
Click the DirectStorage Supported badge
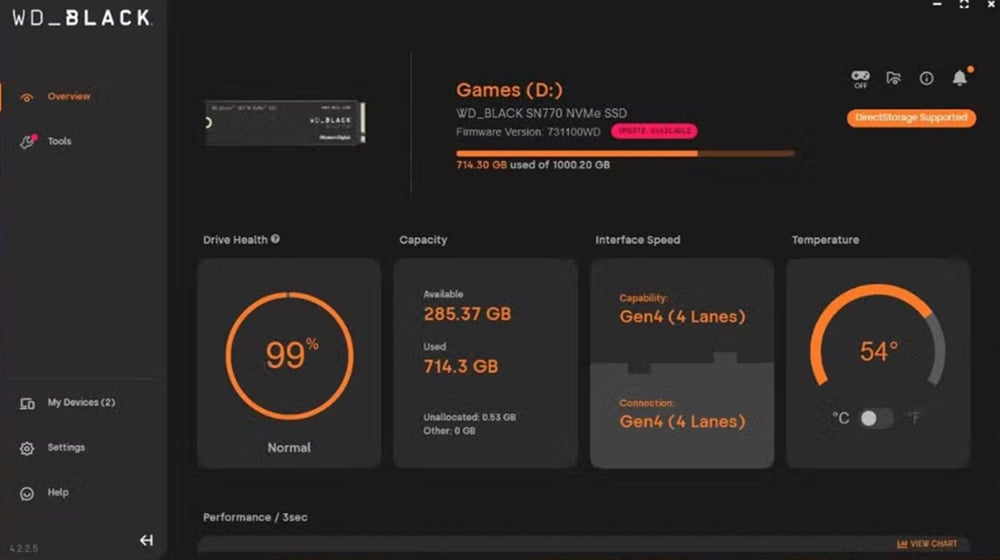pyautogui.click(x=911, y=118)
